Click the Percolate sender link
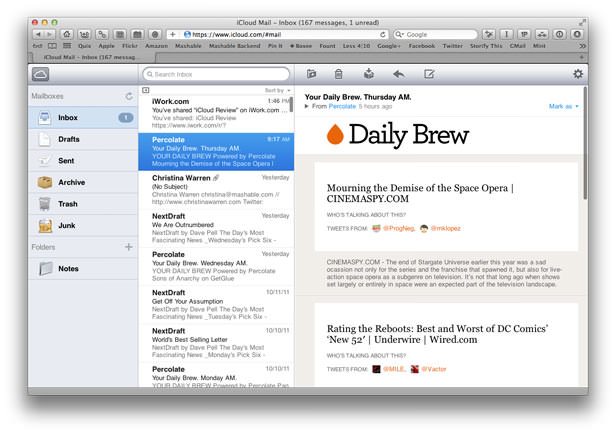 [342, 106]
